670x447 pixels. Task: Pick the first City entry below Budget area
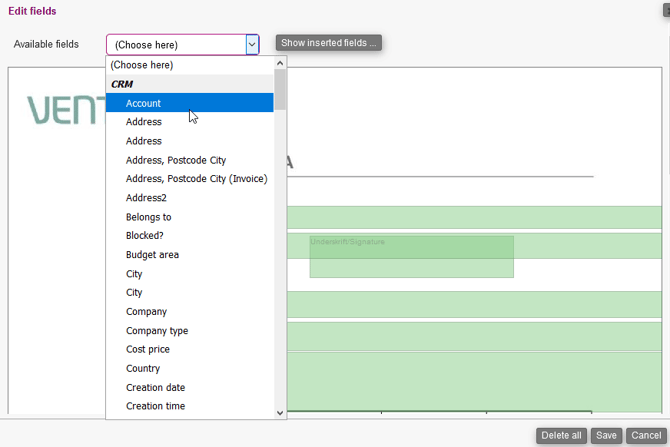click(190, 273)
